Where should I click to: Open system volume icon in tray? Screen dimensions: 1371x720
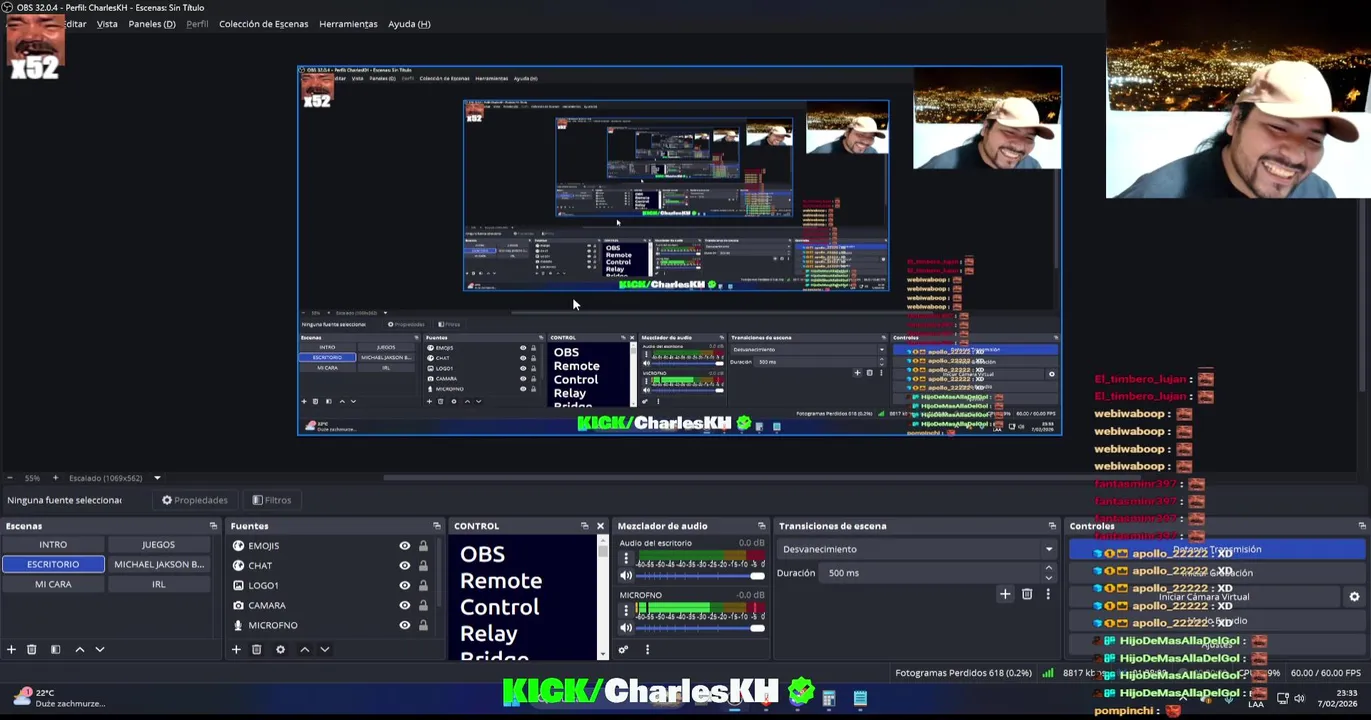point(1299,698)
